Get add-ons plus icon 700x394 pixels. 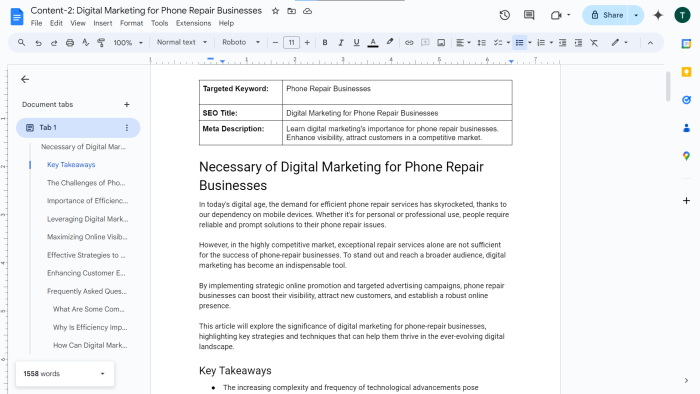coord(686,200)
